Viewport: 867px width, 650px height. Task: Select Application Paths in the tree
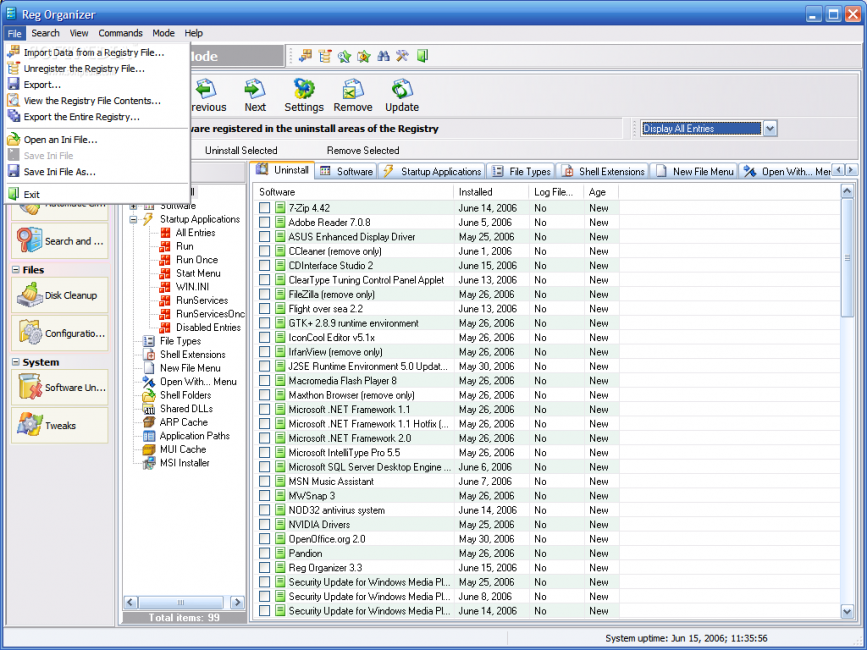pyautogui.click(x=195, y=436)
